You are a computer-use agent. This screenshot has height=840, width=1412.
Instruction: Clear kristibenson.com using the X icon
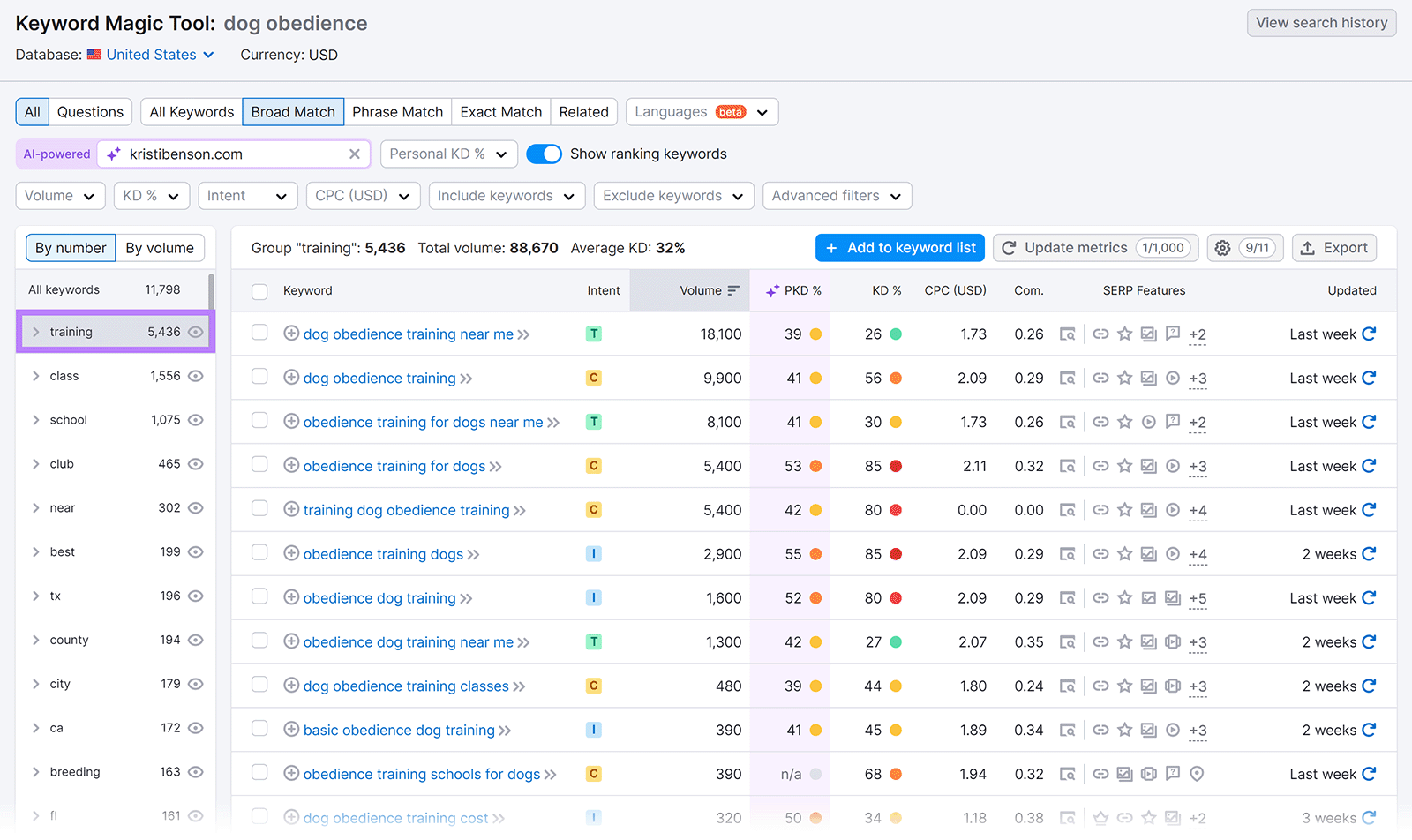click(355, 154)
